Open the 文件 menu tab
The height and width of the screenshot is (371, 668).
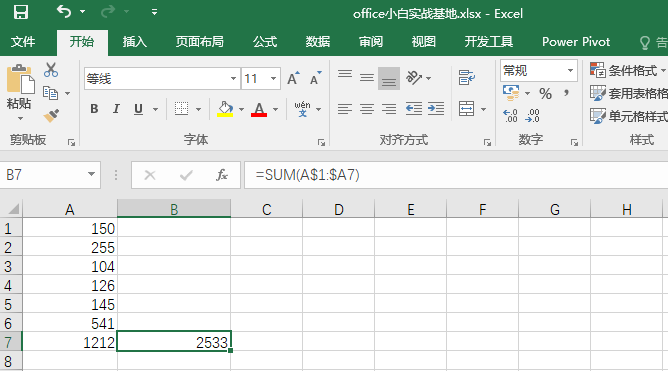[23, 41]
